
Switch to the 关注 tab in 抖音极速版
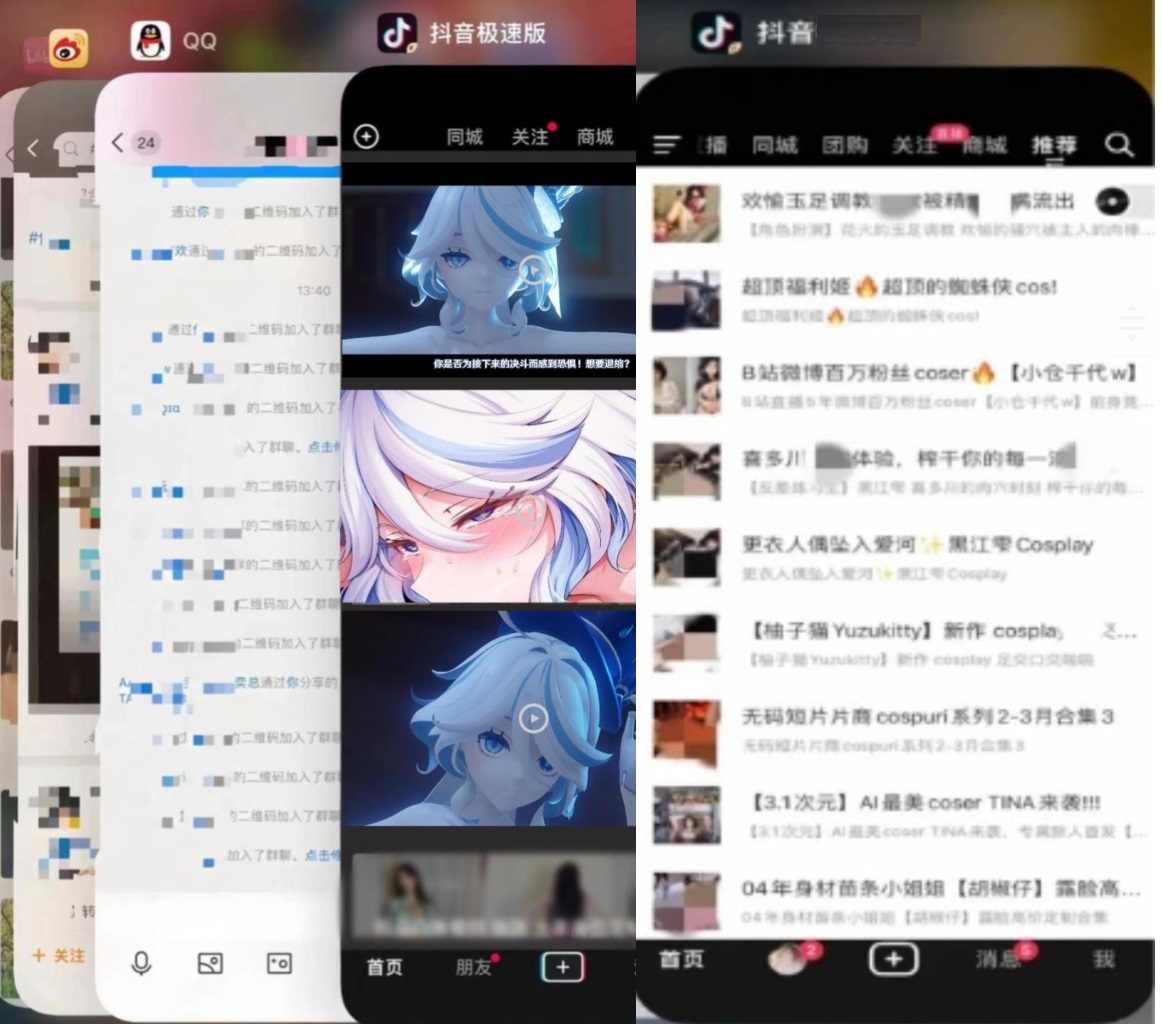point(531,137)
